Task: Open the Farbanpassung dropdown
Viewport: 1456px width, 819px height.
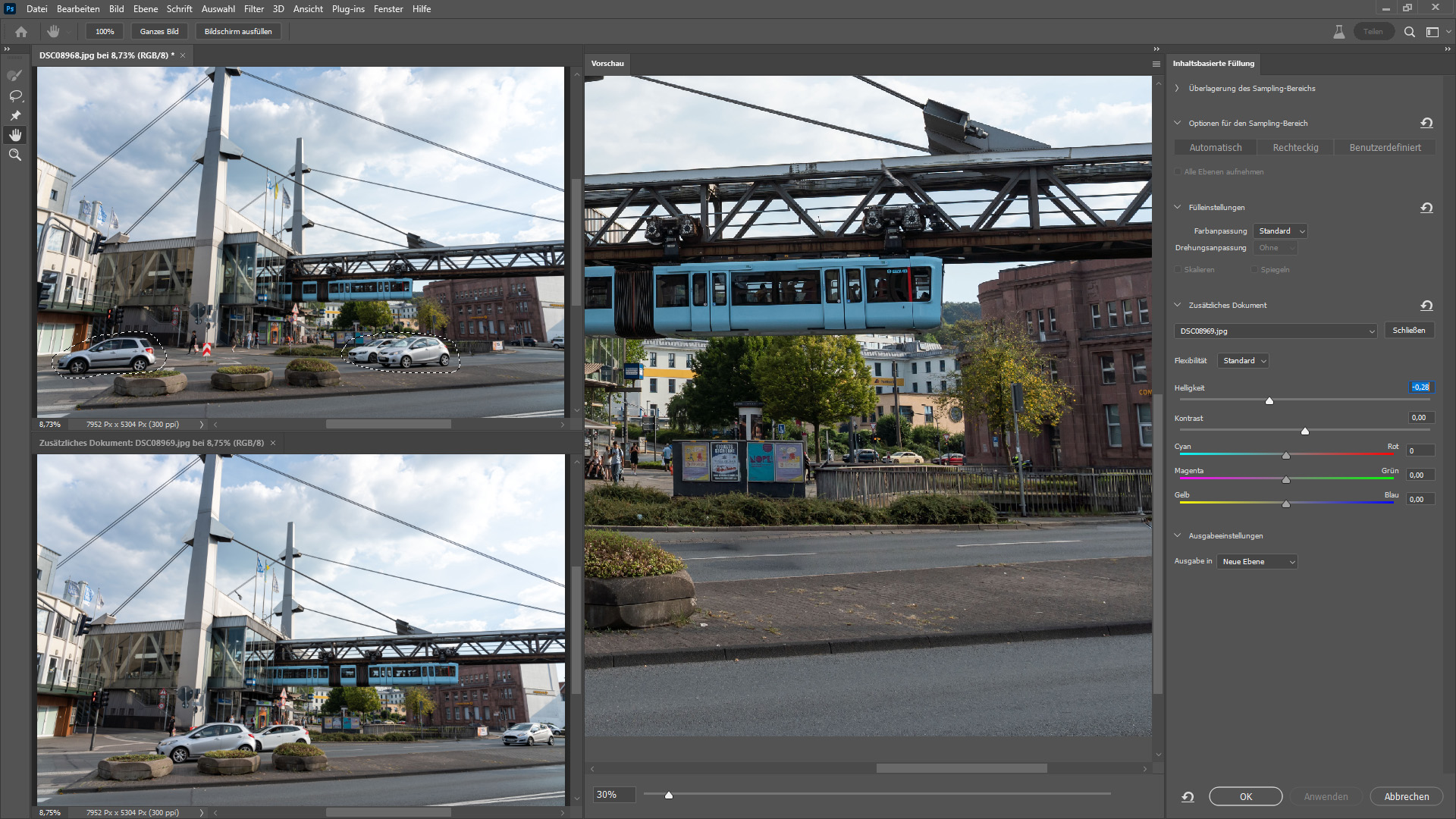Action: point(1281,231)
